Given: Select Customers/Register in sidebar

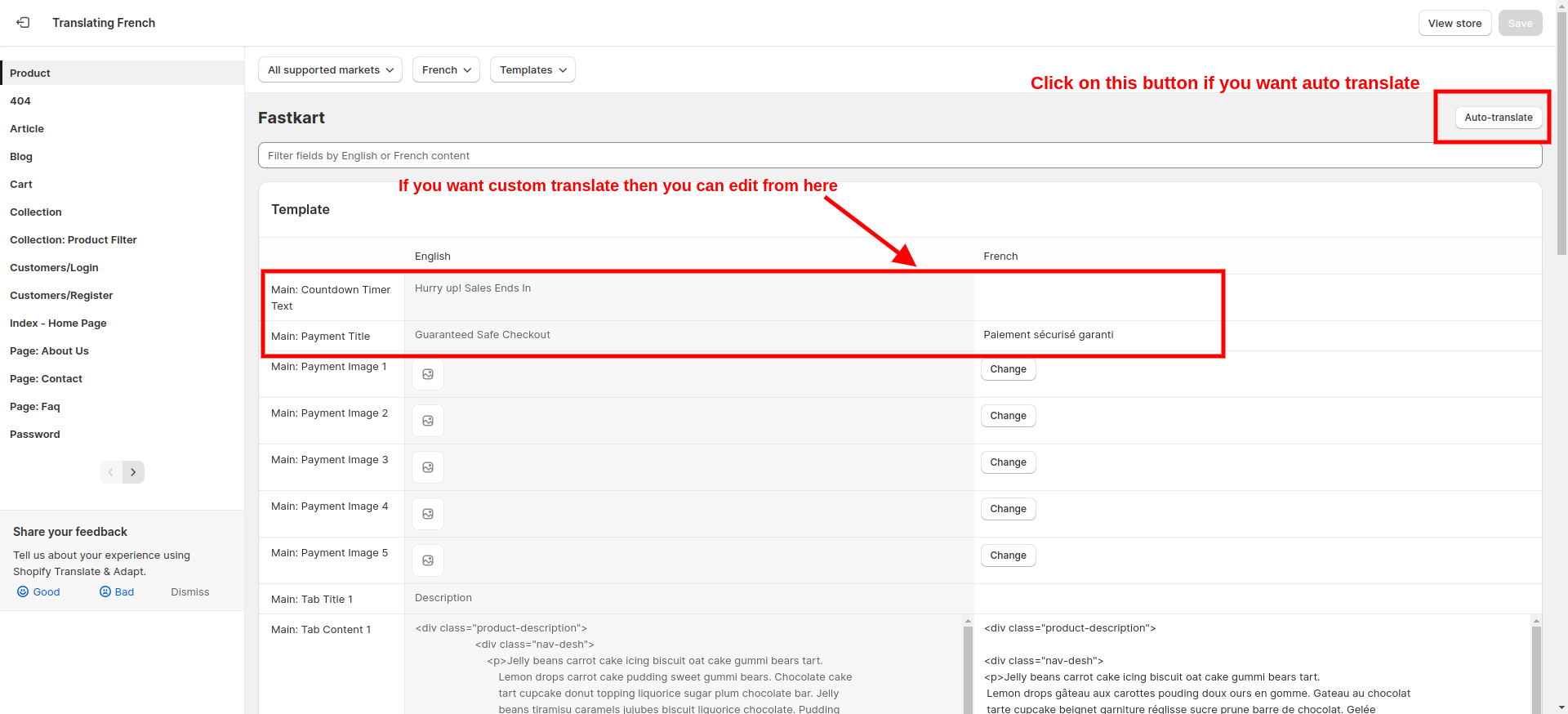Looking at the screenshot, I should [122, 295].
